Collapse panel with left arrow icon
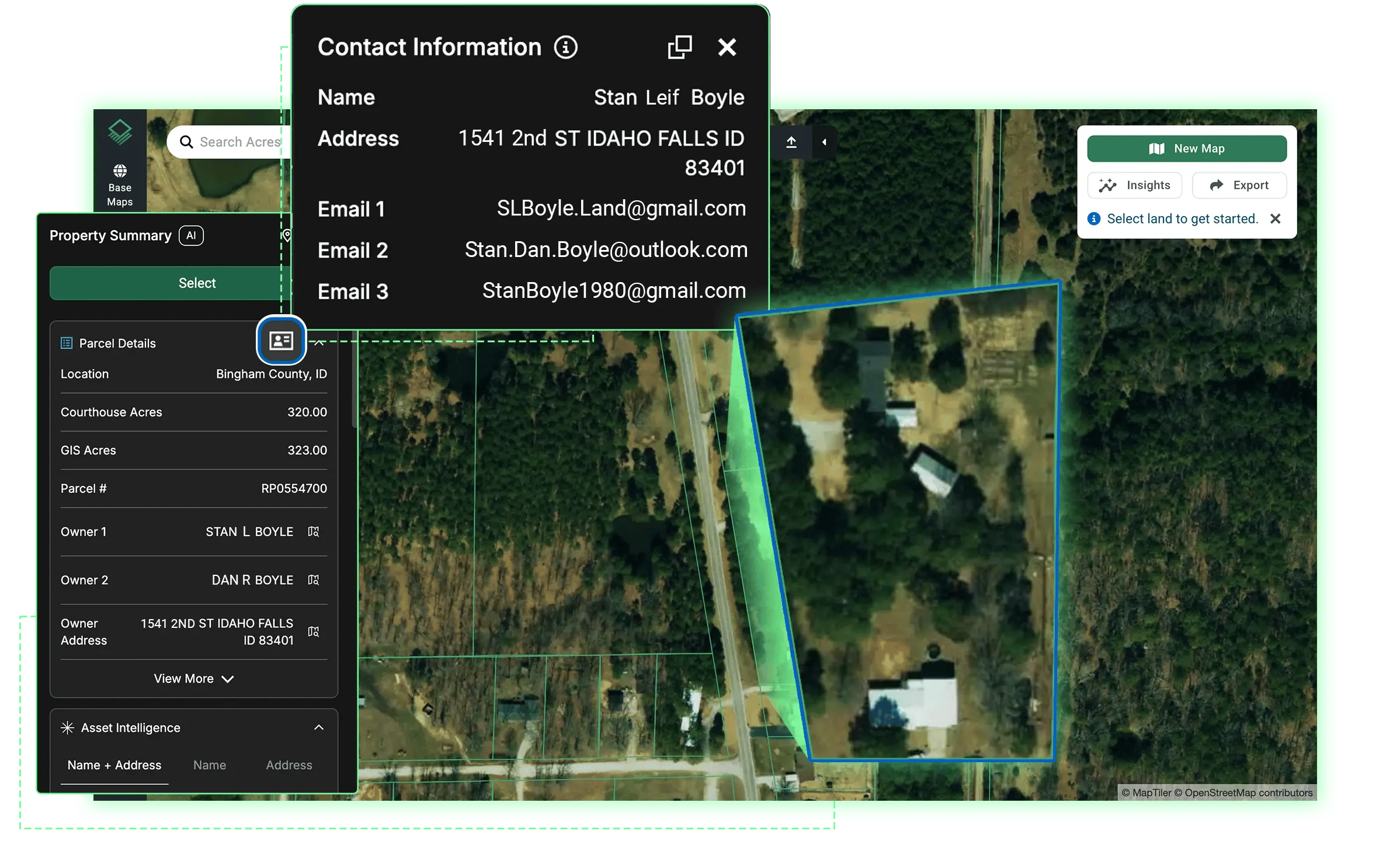Image resolution: width=1400 pixels, height=858 pixels. click(x=824, y=142)
